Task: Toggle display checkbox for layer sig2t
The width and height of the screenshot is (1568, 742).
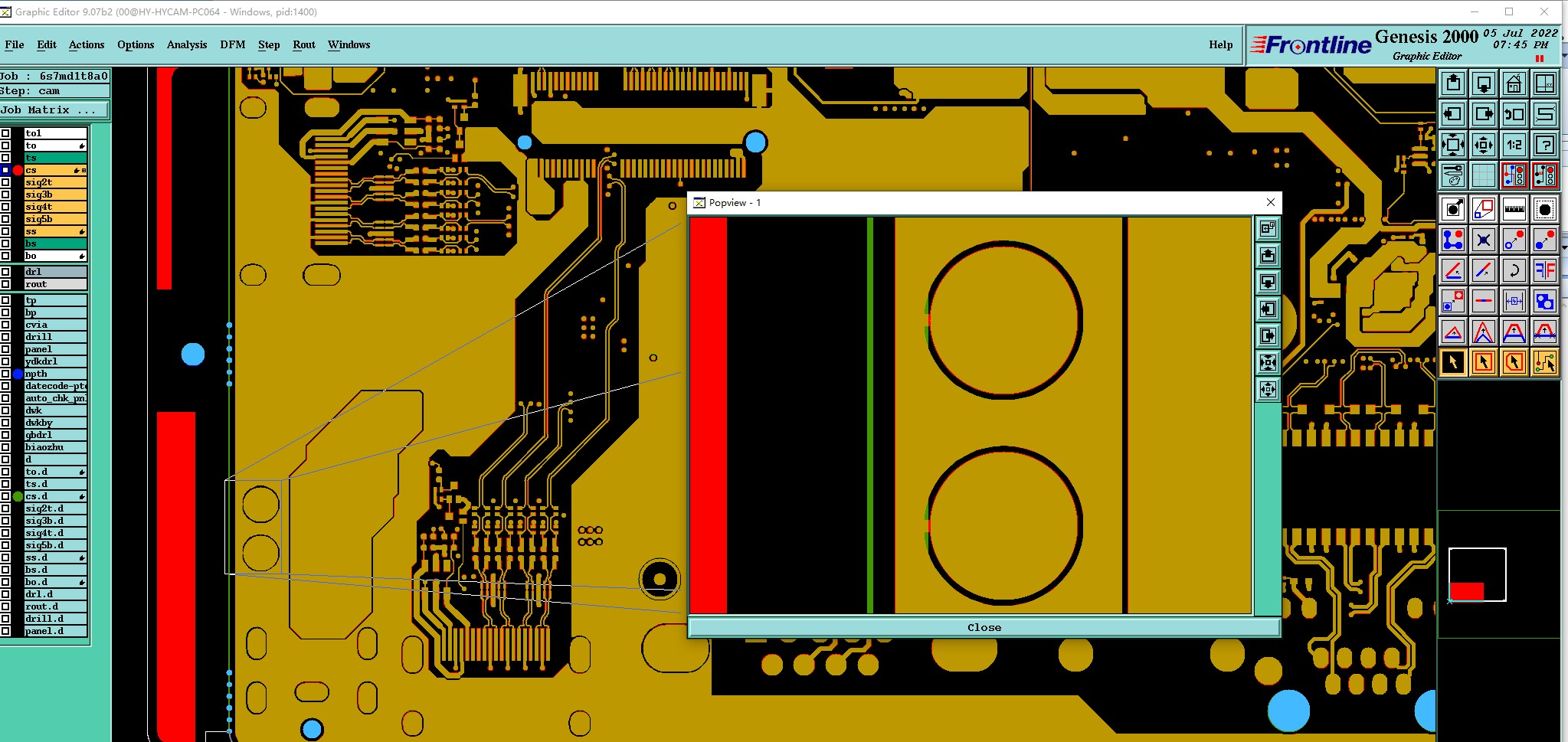Action: [x=5, y=182]
